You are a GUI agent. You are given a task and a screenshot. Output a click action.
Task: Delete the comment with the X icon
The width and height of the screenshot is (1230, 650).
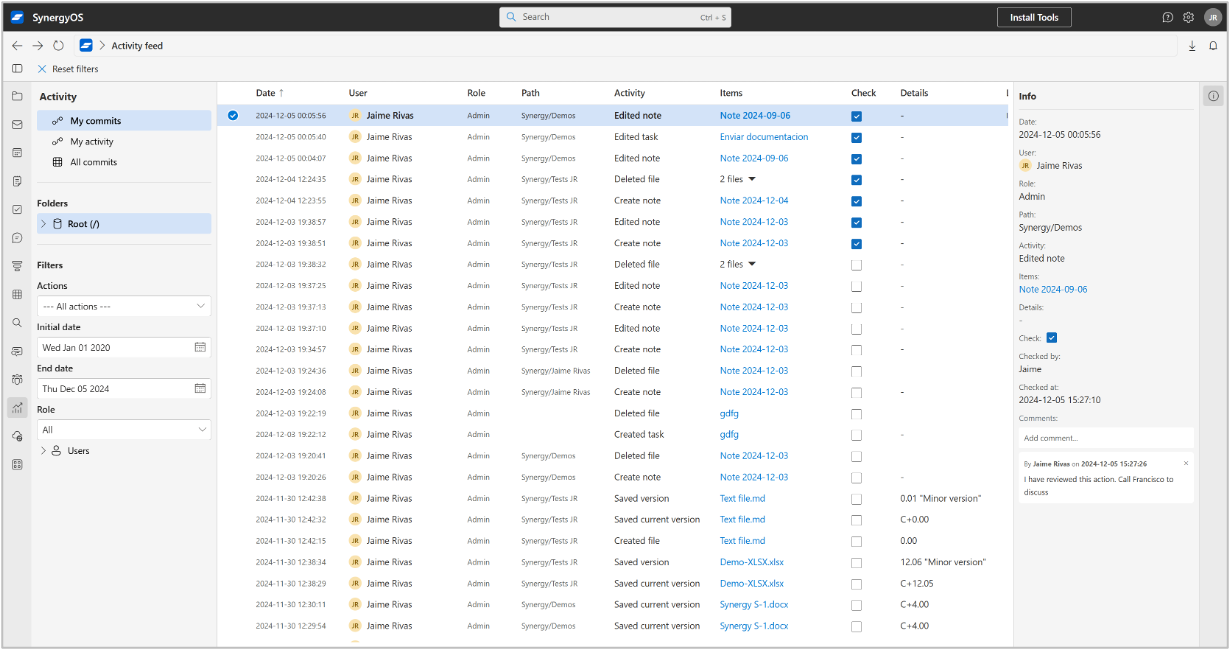tap(1186, 463)
